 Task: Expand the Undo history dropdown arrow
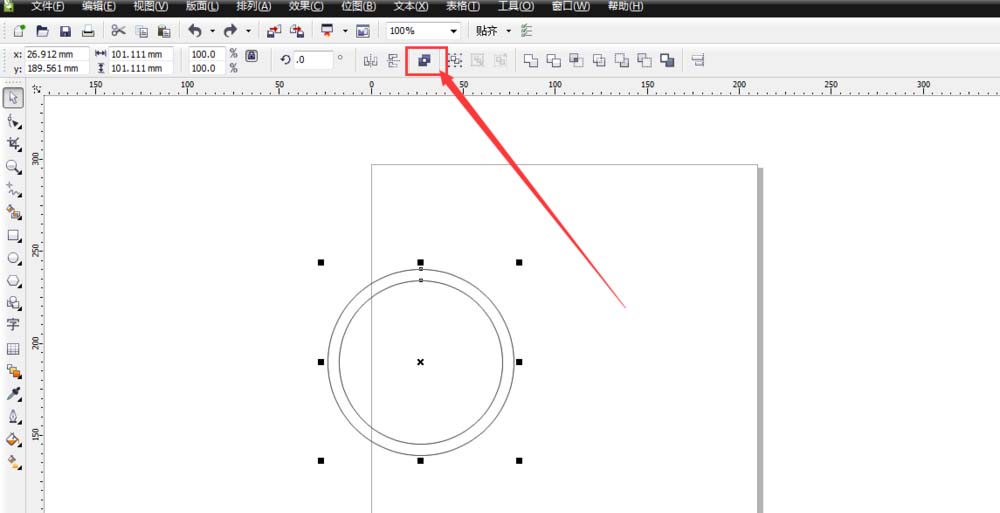pyautogui.click(x=212, y=31)
